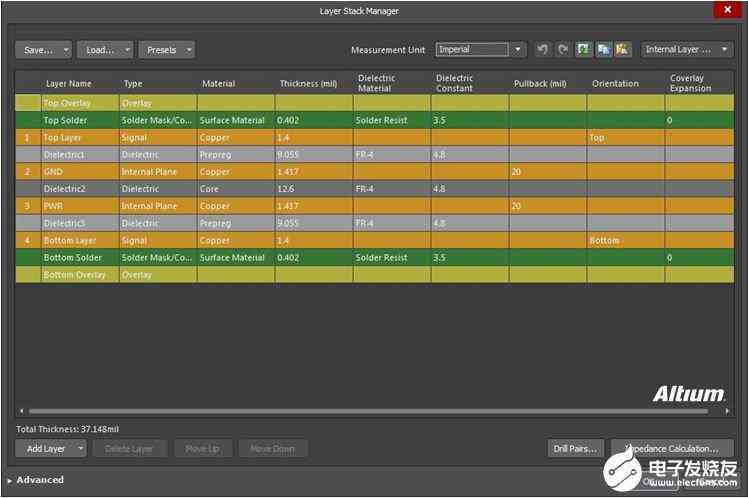Click the scrollbar's right arrow
Viewport: 748px width, 498px height.
[727, 411]
